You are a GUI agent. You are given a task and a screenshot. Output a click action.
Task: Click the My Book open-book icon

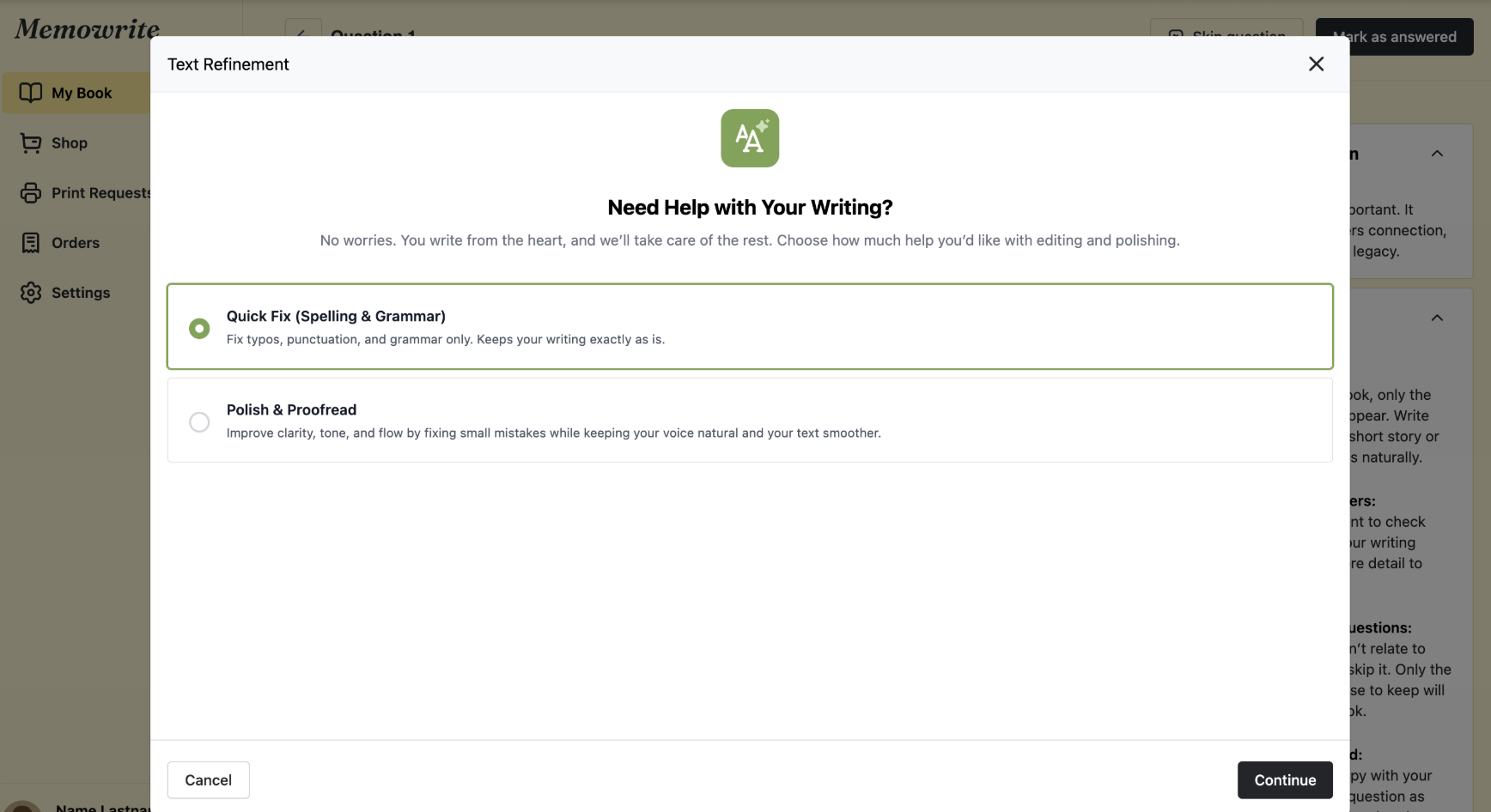click(x=31, y=93)
